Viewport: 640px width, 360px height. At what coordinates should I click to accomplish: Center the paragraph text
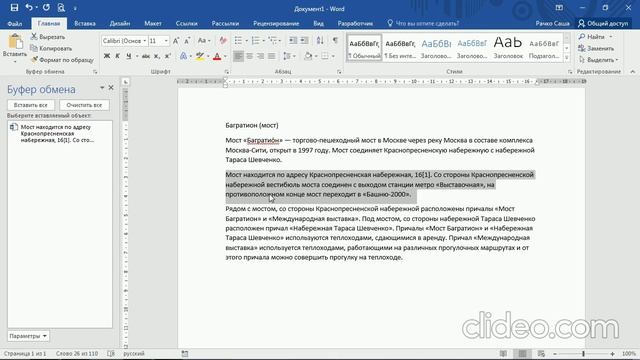(249, 56)
